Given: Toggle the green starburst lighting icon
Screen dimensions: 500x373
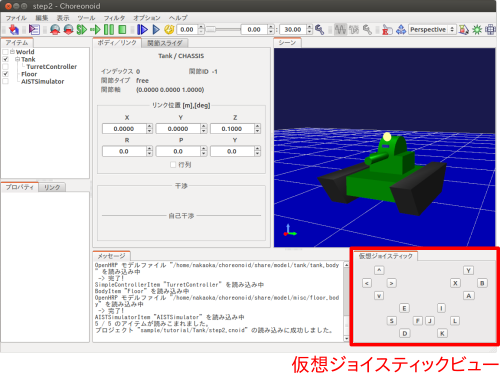Looking at the screenshot, I should (x=477, y=30).
